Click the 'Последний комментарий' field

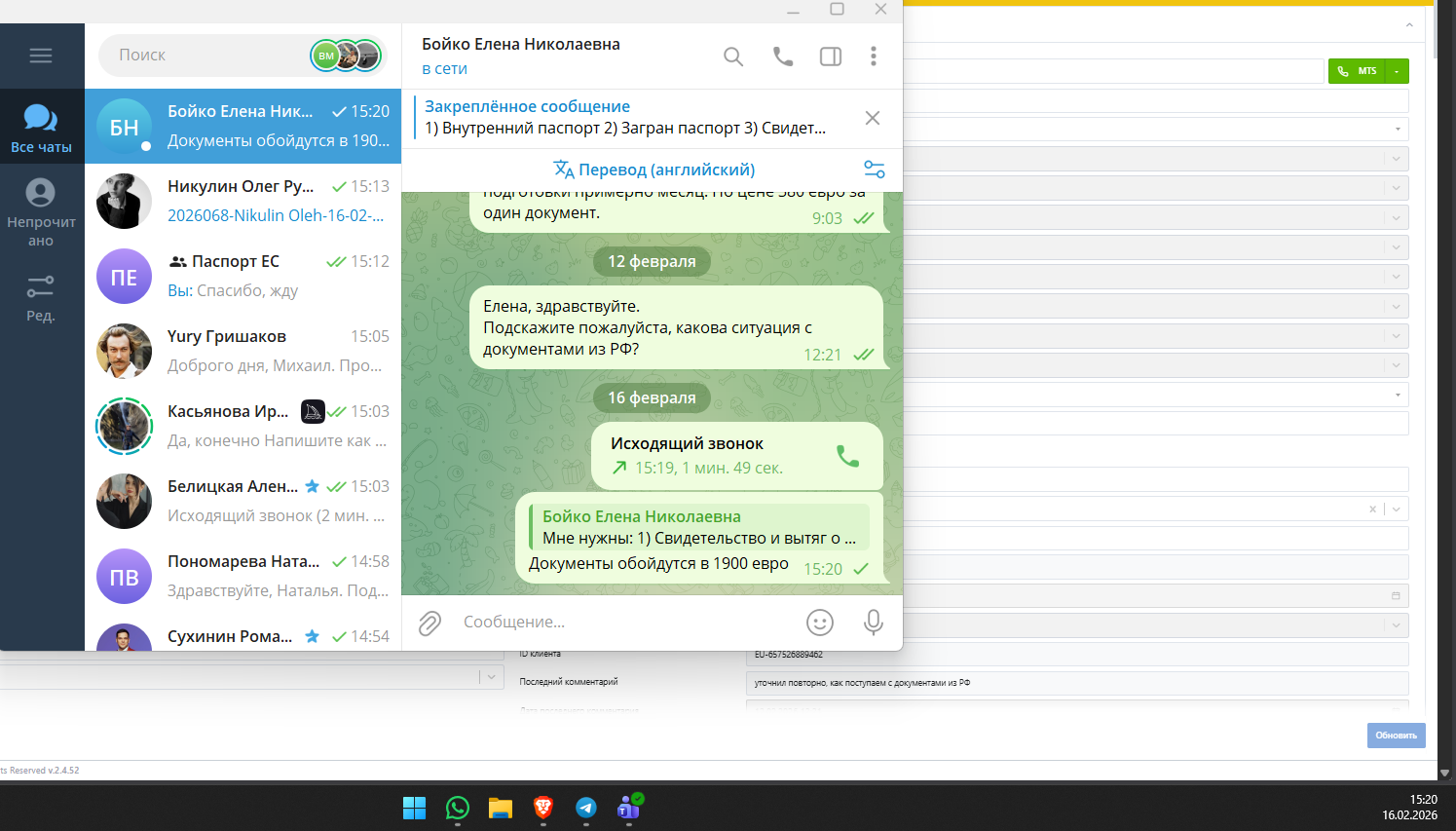click(1077, 683)
